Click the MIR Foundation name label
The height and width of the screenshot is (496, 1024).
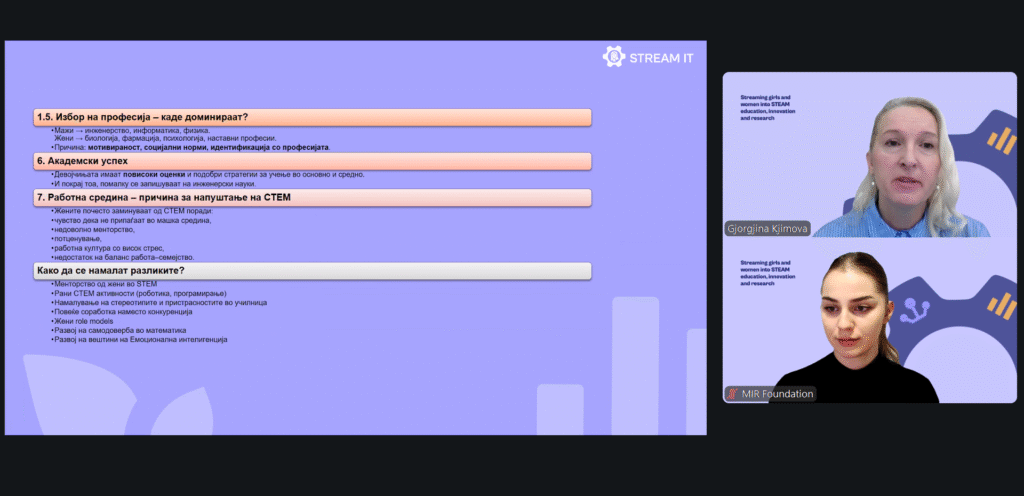(777, 394)
